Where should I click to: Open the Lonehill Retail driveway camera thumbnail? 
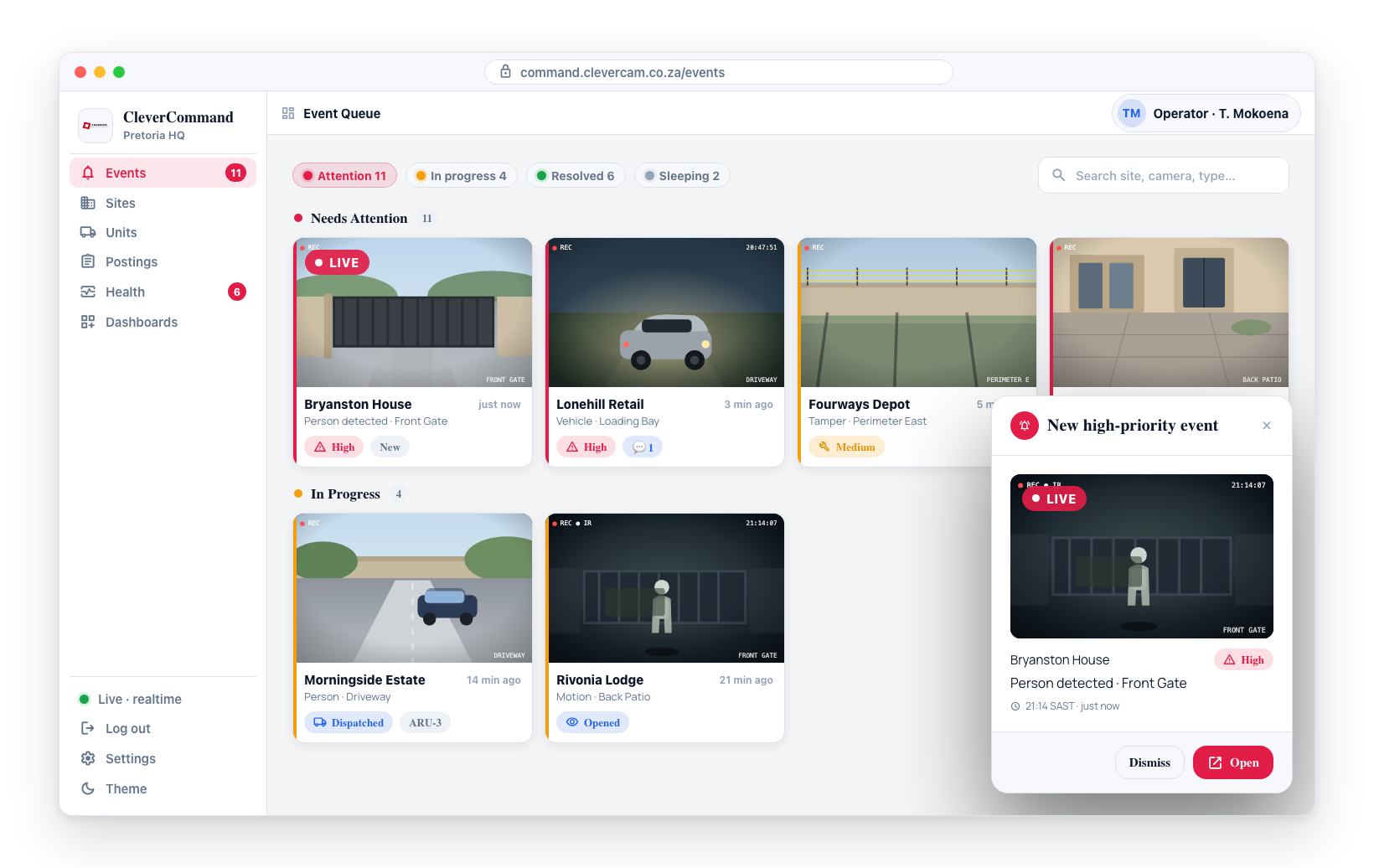pyautogui.click(x=666, y=313)
